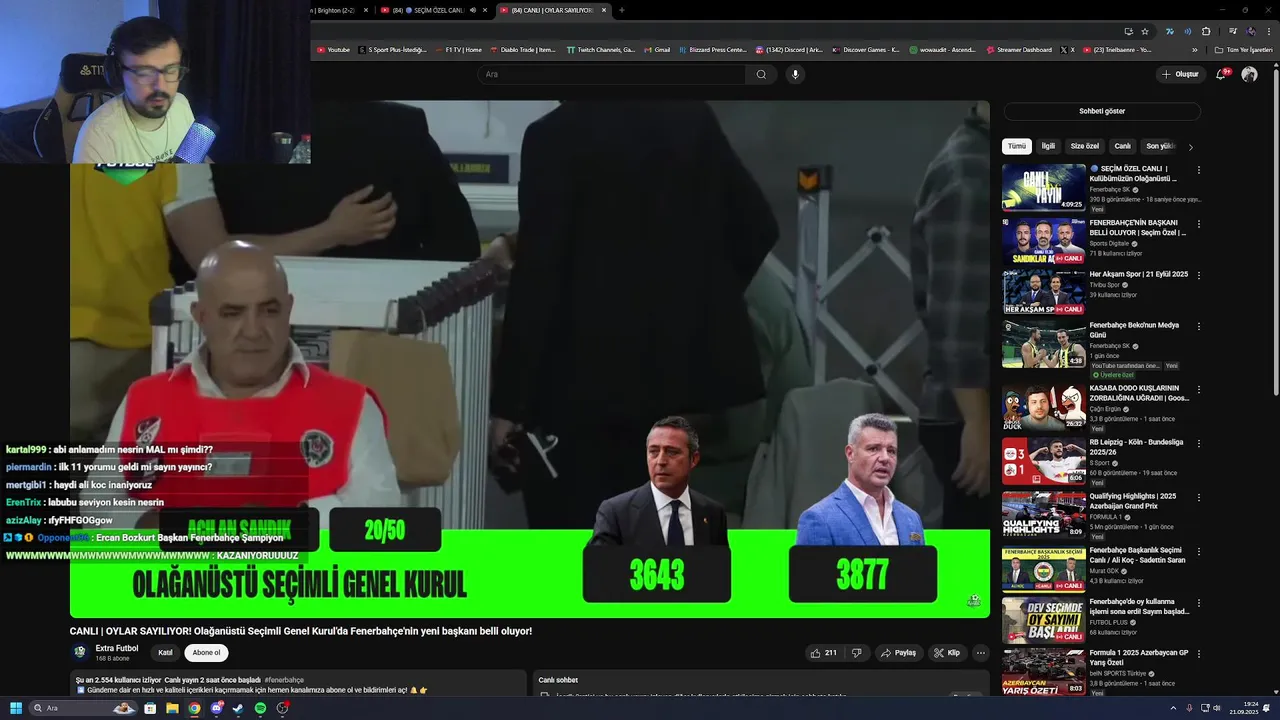Bookmark this page with the star icon
Image resolution: width=1280 pixels, height=720 pixels.
[x=1145, y=31]
